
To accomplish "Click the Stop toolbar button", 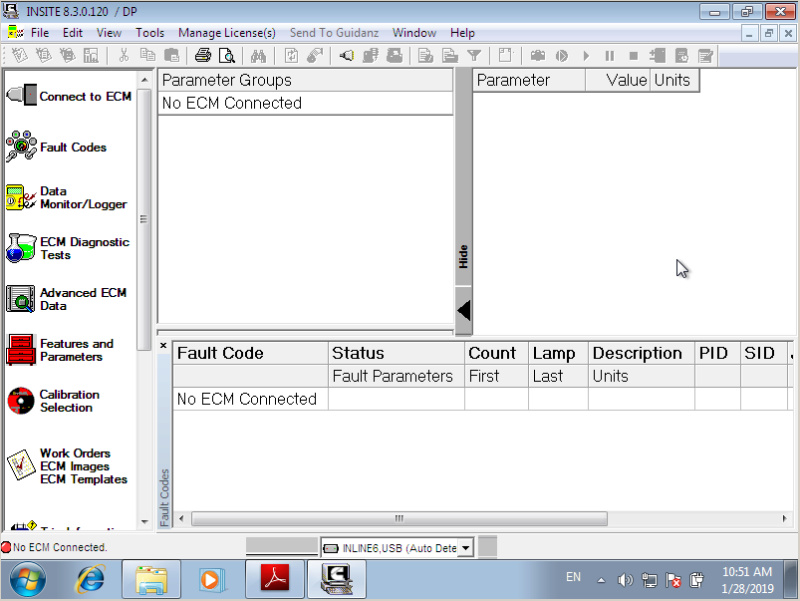I will (633, 55).
